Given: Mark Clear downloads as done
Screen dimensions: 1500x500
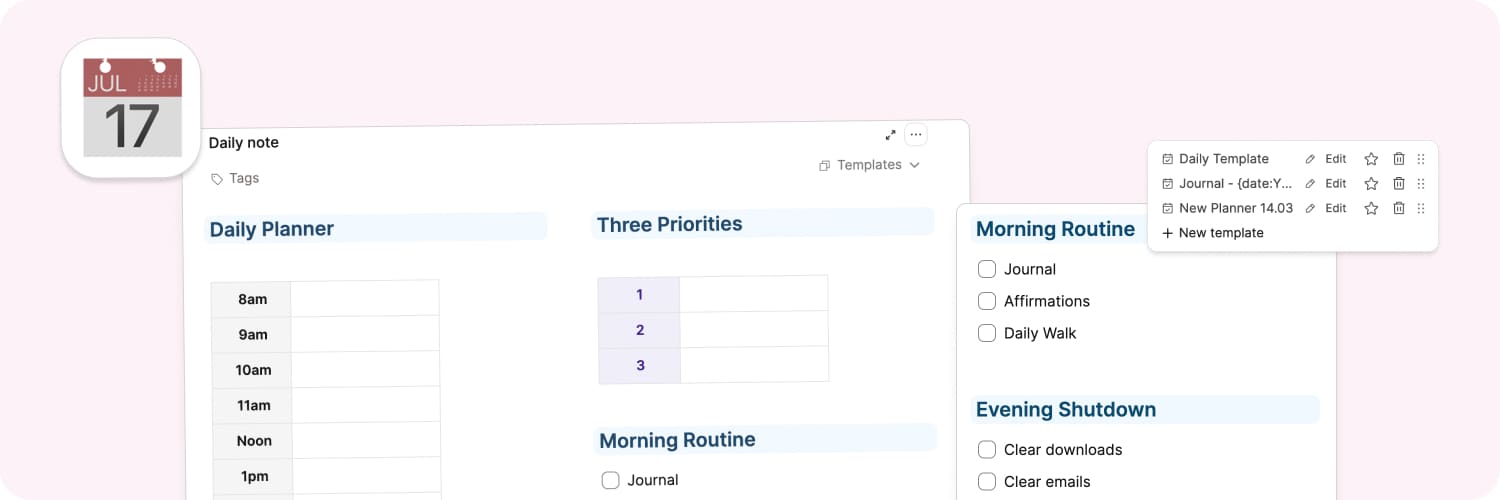Looking at the screenshot, I should [987, 450].
